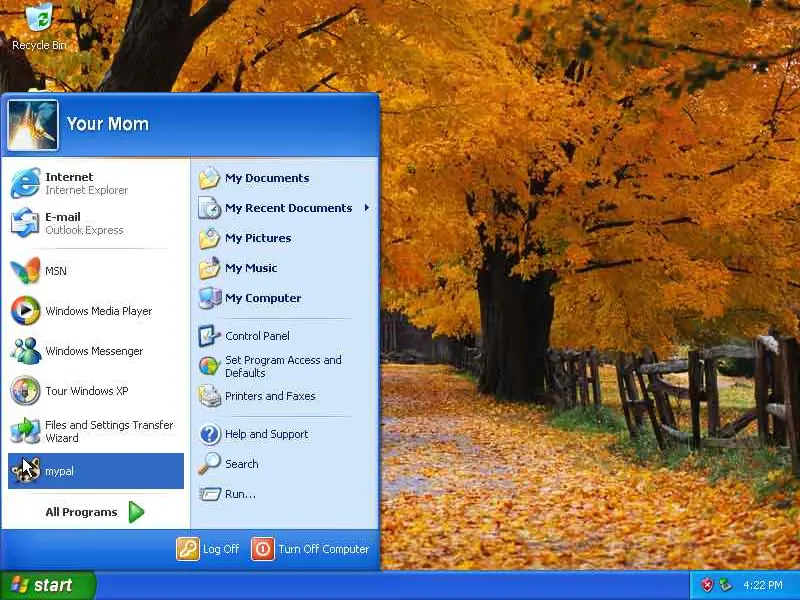
Task: Open the My Music folder icon
Action: point(209,268)
